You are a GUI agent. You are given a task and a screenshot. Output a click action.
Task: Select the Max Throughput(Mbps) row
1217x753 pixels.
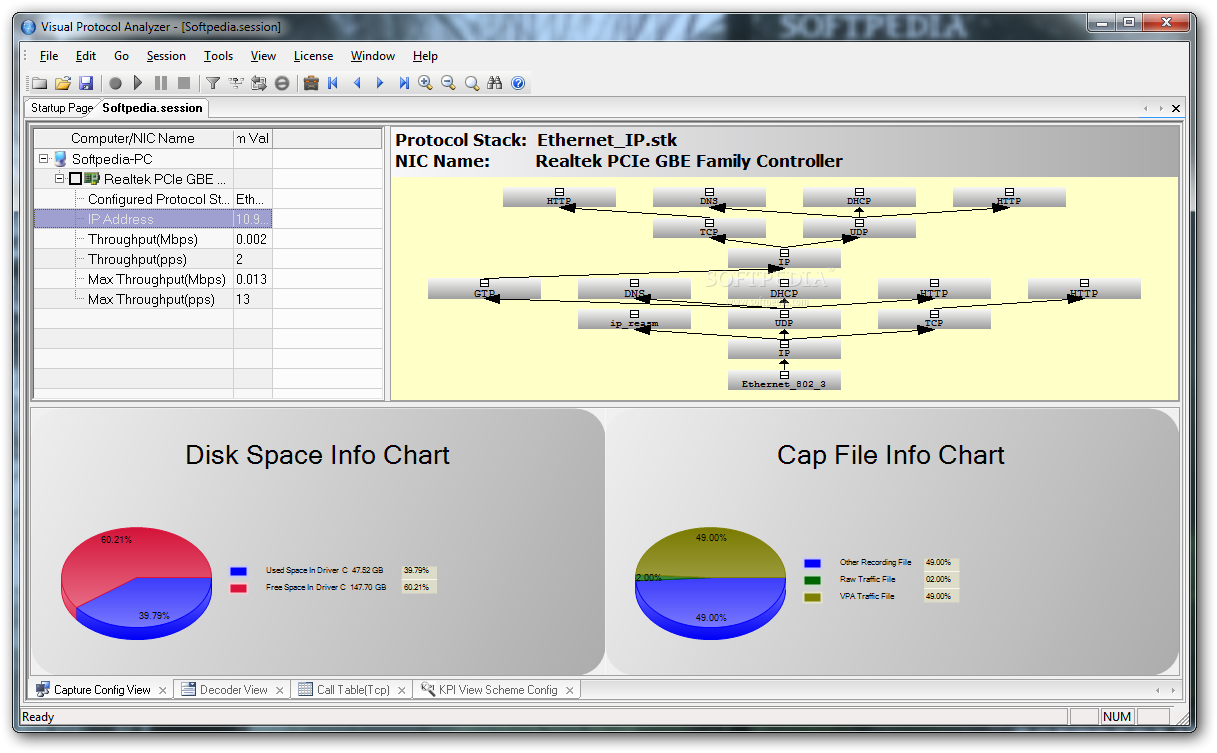tap(153, 279)
